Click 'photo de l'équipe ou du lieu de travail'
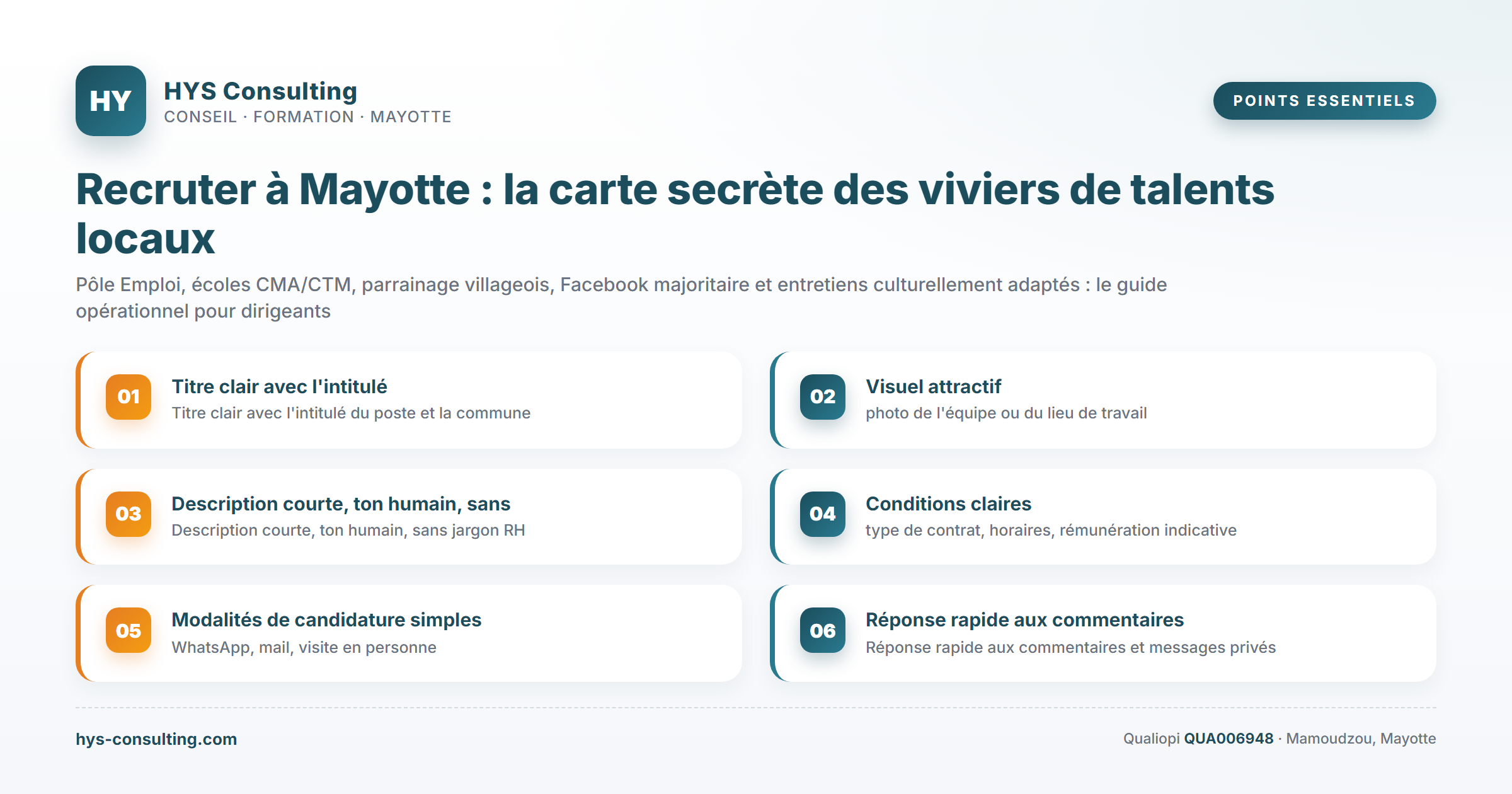The height and width of the screenshot is (794, 1512). click(x=1006, y=413)
